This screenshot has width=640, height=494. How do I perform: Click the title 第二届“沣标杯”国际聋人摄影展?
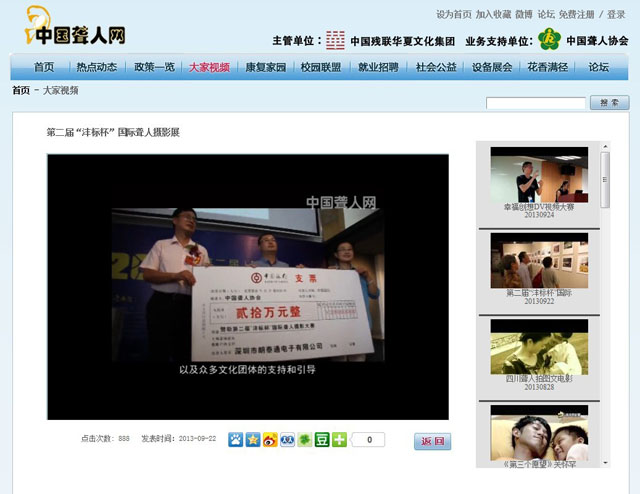pyautogui.click(x=113, y=132)
